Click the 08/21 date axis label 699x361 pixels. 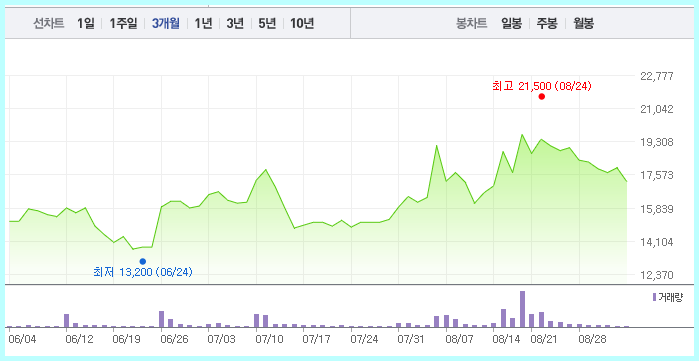[x=543, y=340]
